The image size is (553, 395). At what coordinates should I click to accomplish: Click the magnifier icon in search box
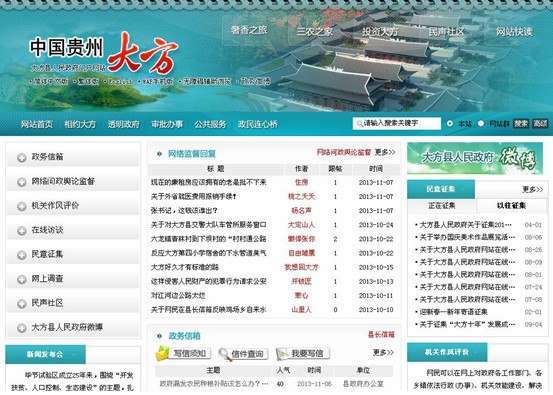pos(359,123)
